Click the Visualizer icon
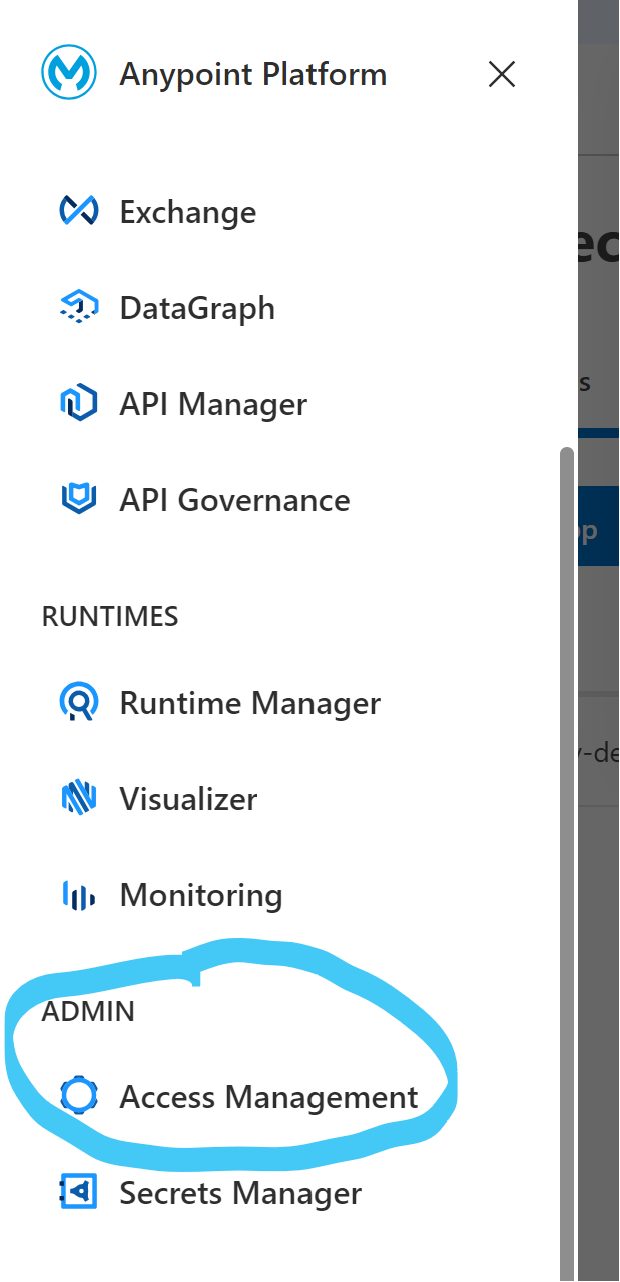This screenshot has width=620, height=1282. pos(78,799)
